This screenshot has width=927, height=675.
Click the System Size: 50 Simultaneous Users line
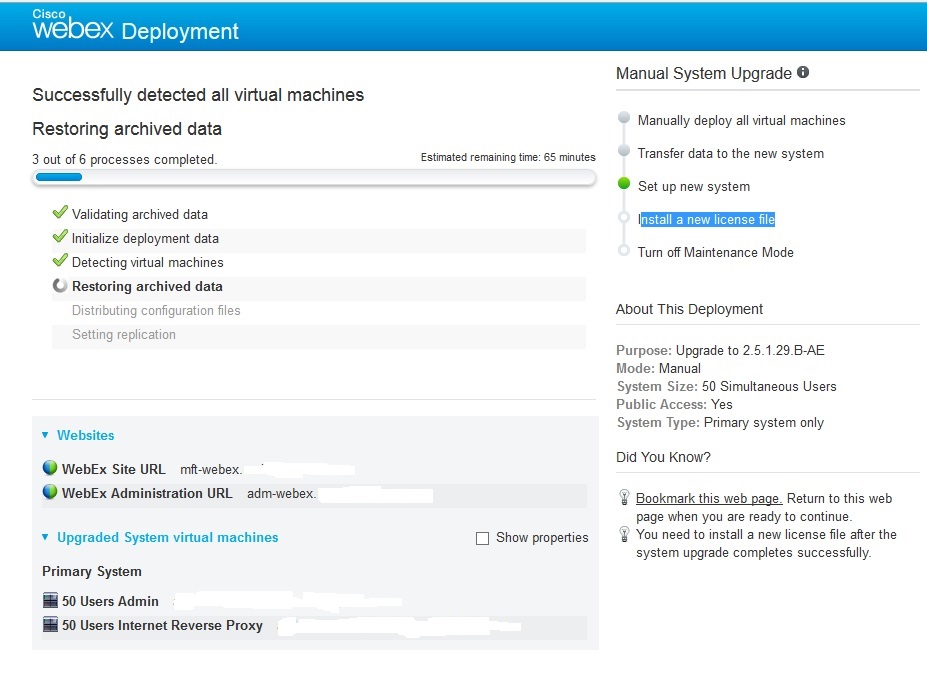(x=727, y=387)
